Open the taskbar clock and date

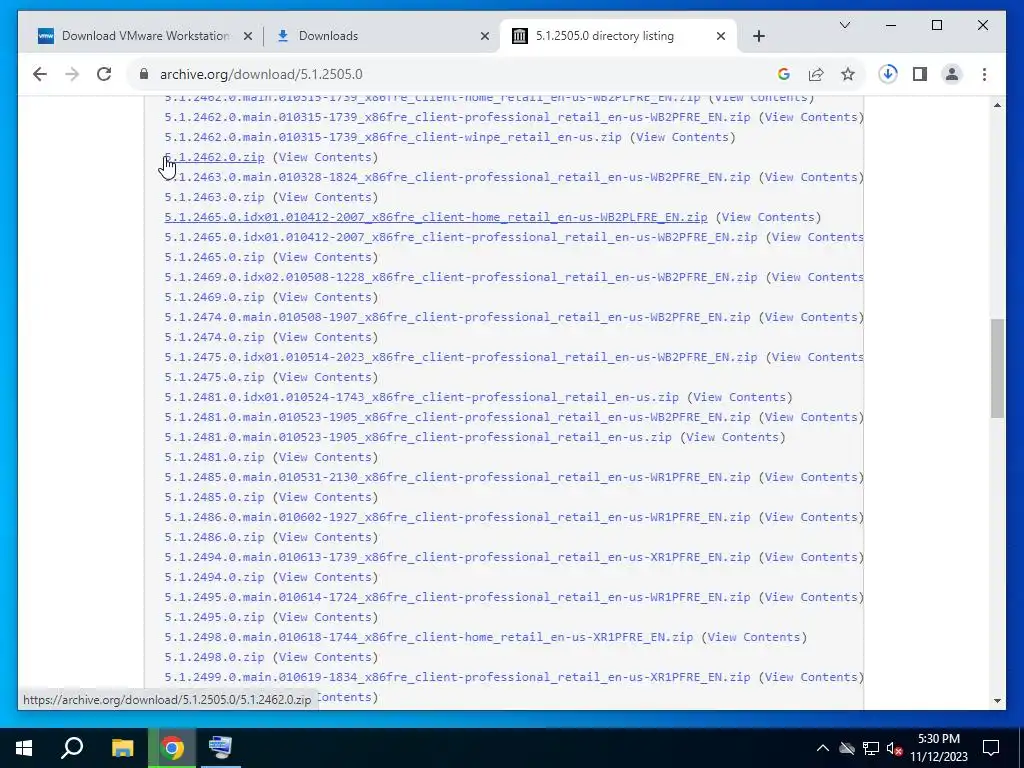[939, 748]
